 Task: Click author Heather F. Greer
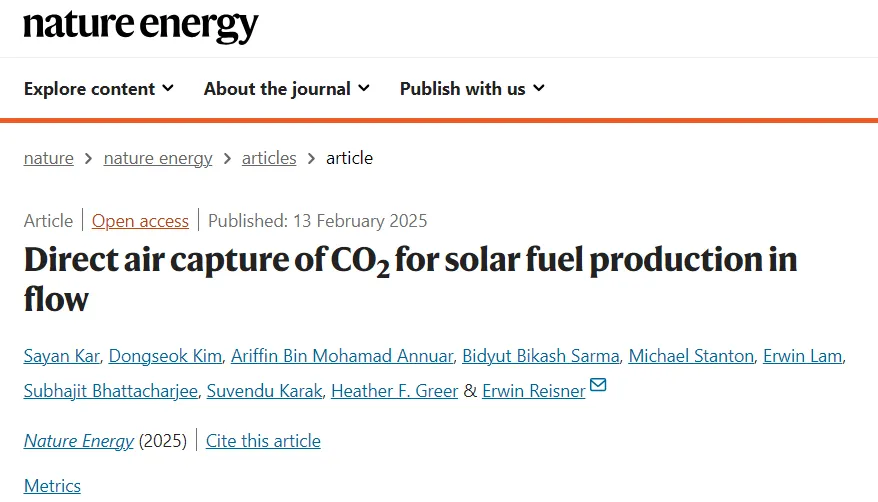pyautogui.click(x=395, y=391)
